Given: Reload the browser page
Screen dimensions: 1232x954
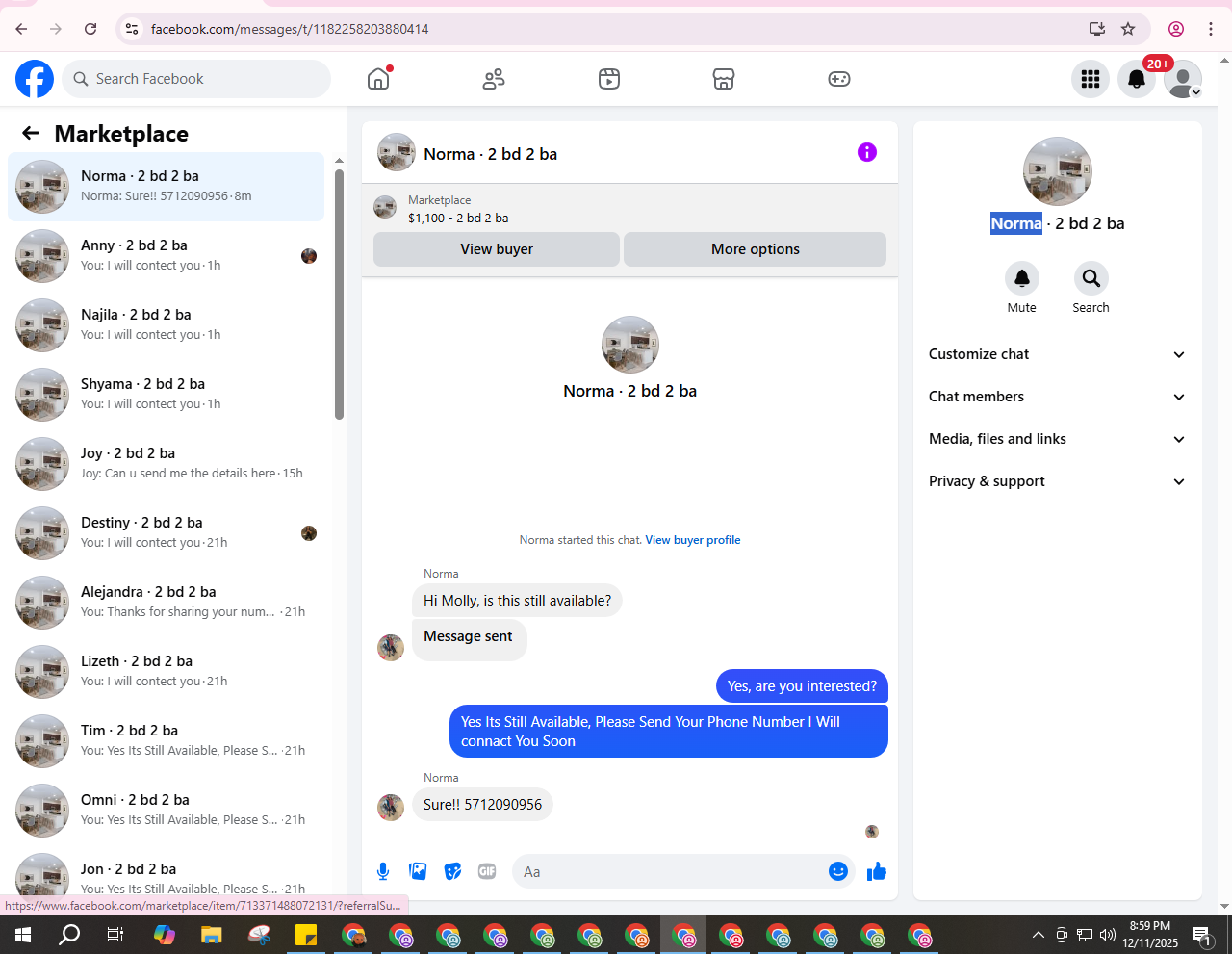Looking at the screenshot, I should point(90,29).
